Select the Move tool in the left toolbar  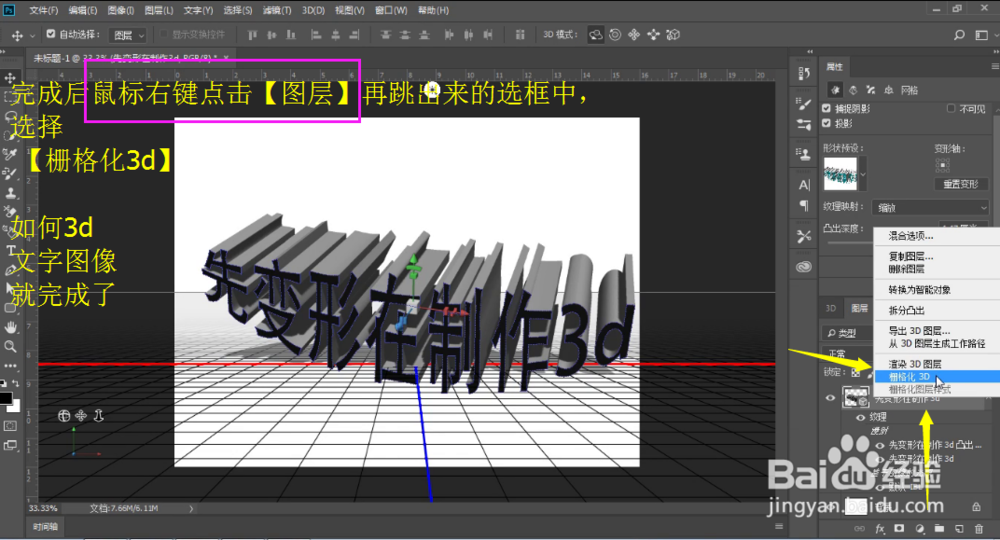point(10,78)
